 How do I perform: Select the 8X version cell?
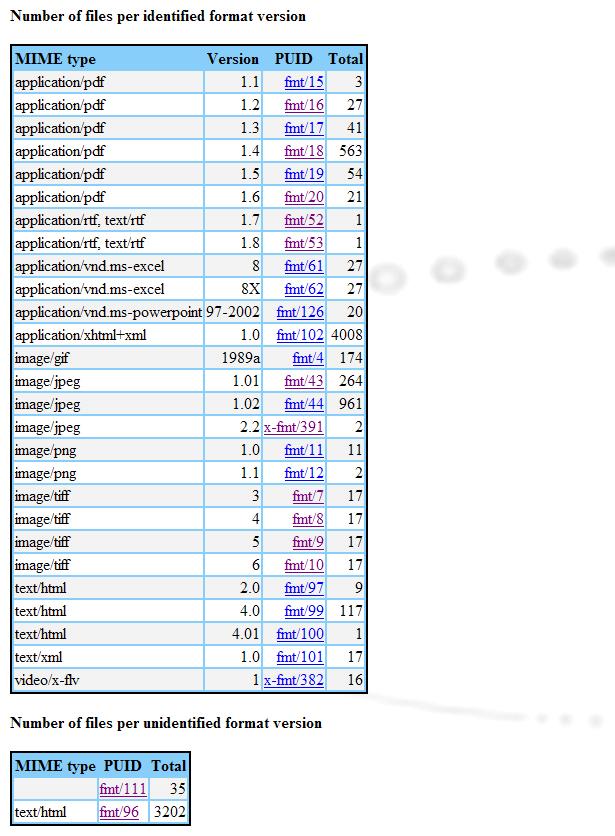(x=233, y=289)
